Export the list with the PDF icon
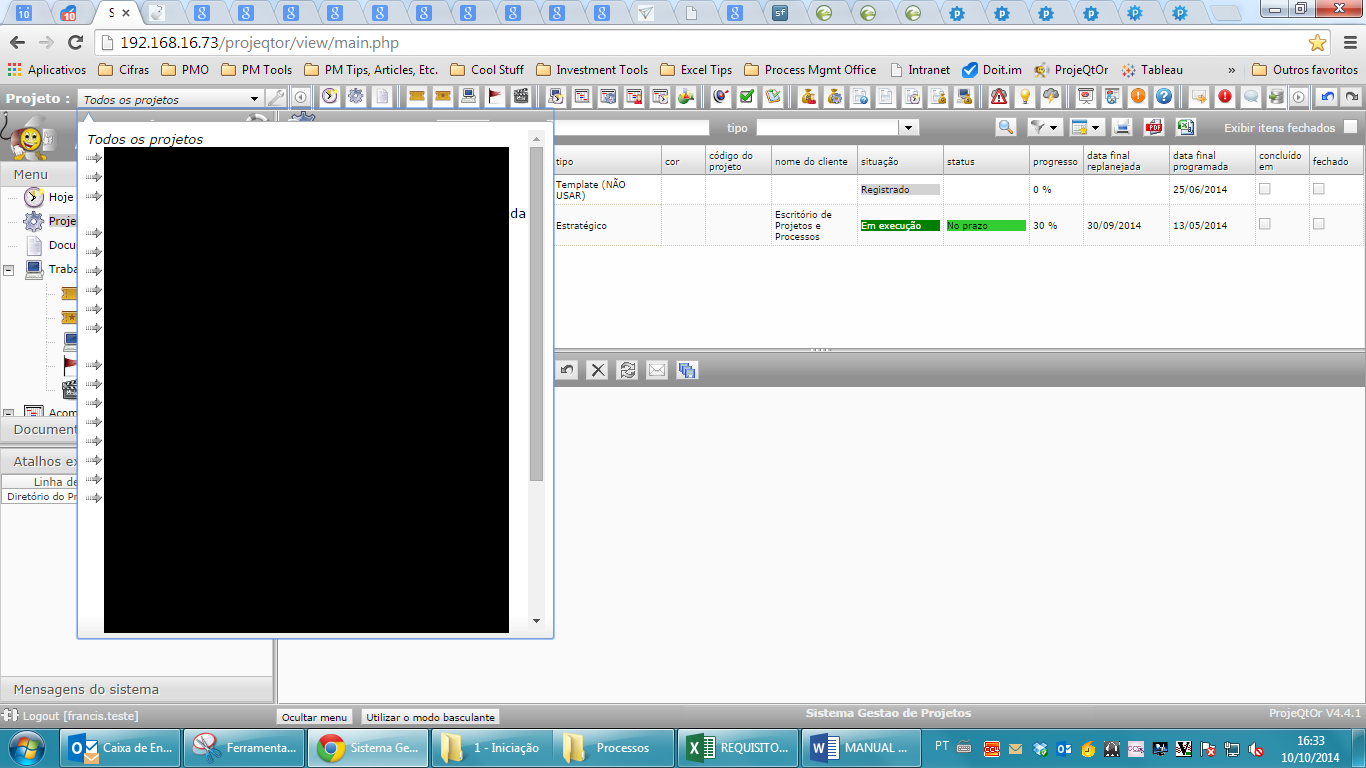 click(x=1154, y=127)
